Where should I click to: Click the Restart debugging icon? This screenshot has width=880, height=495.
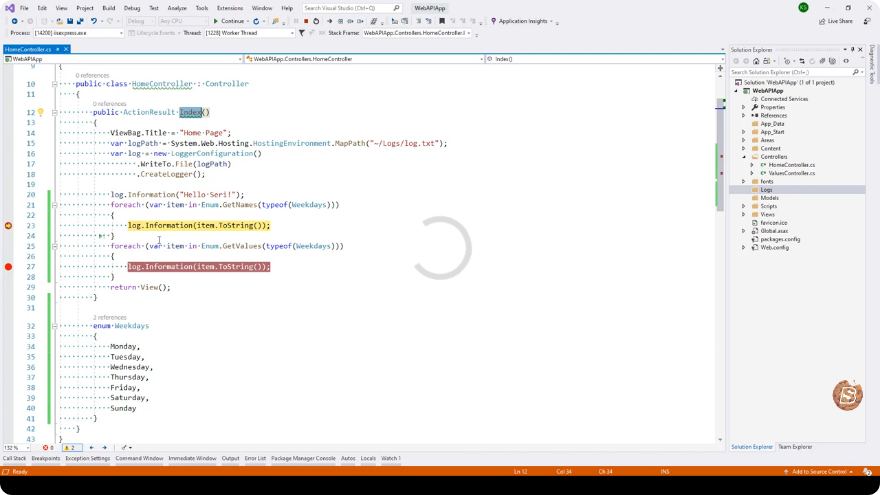click(316, 21)
